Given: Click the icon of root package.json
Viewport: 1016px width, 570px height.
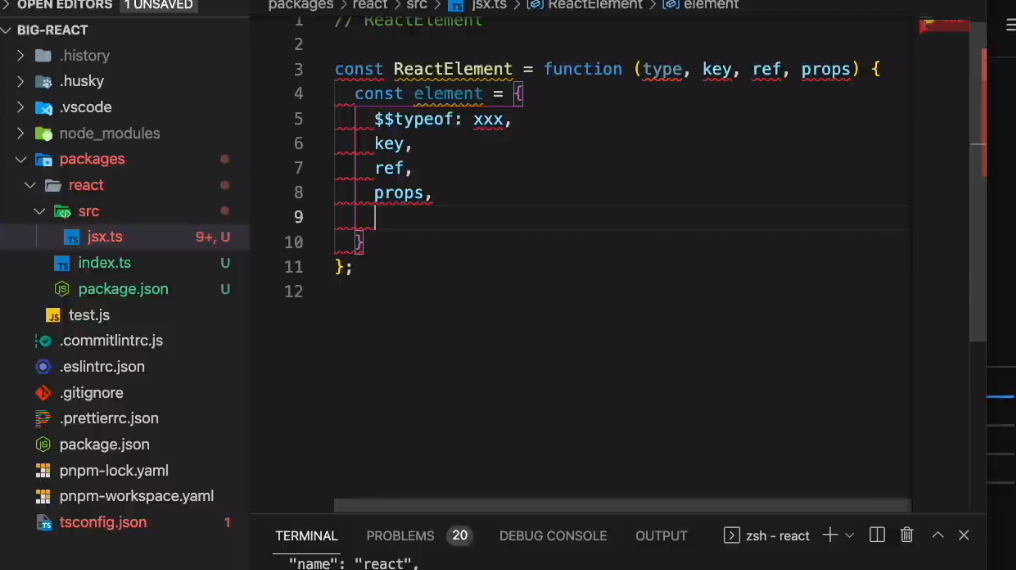Looking at the screenshot, I should (43, 444).
